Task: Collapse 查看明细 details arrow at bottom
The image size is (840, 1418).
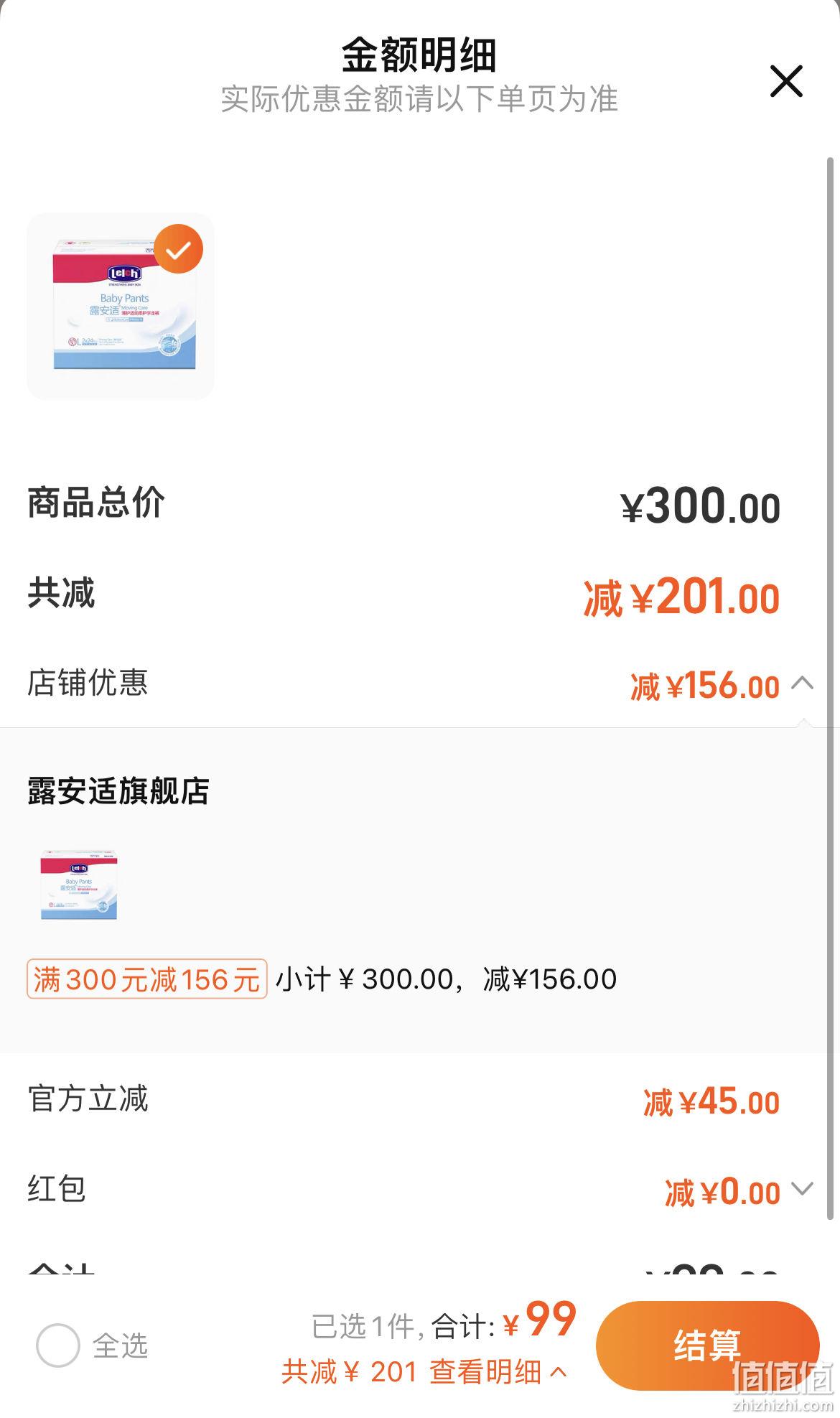Action: (558, 1372)
